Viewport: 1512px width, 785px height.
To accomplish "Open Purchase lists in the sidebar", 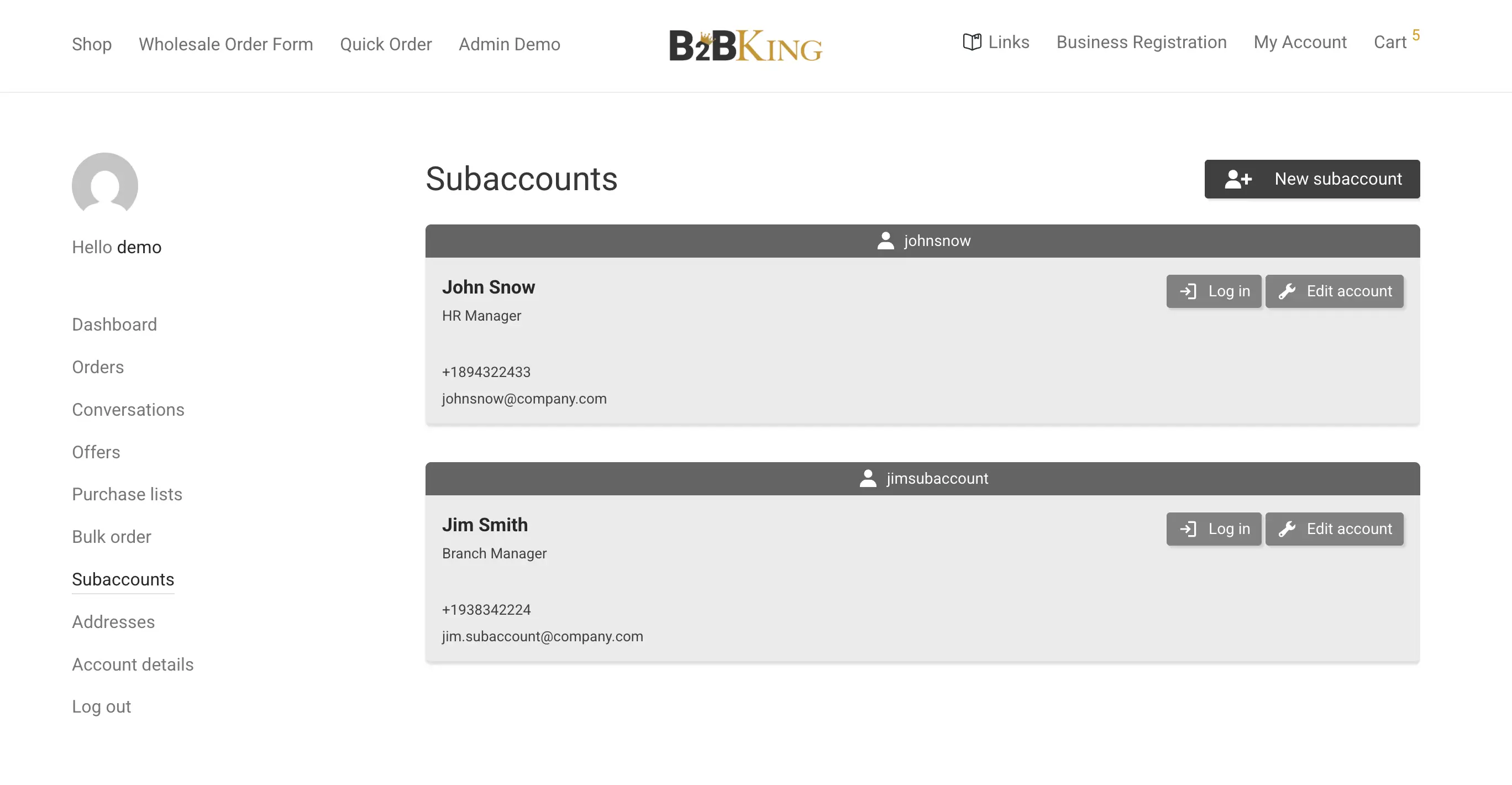I will [127, 494].
